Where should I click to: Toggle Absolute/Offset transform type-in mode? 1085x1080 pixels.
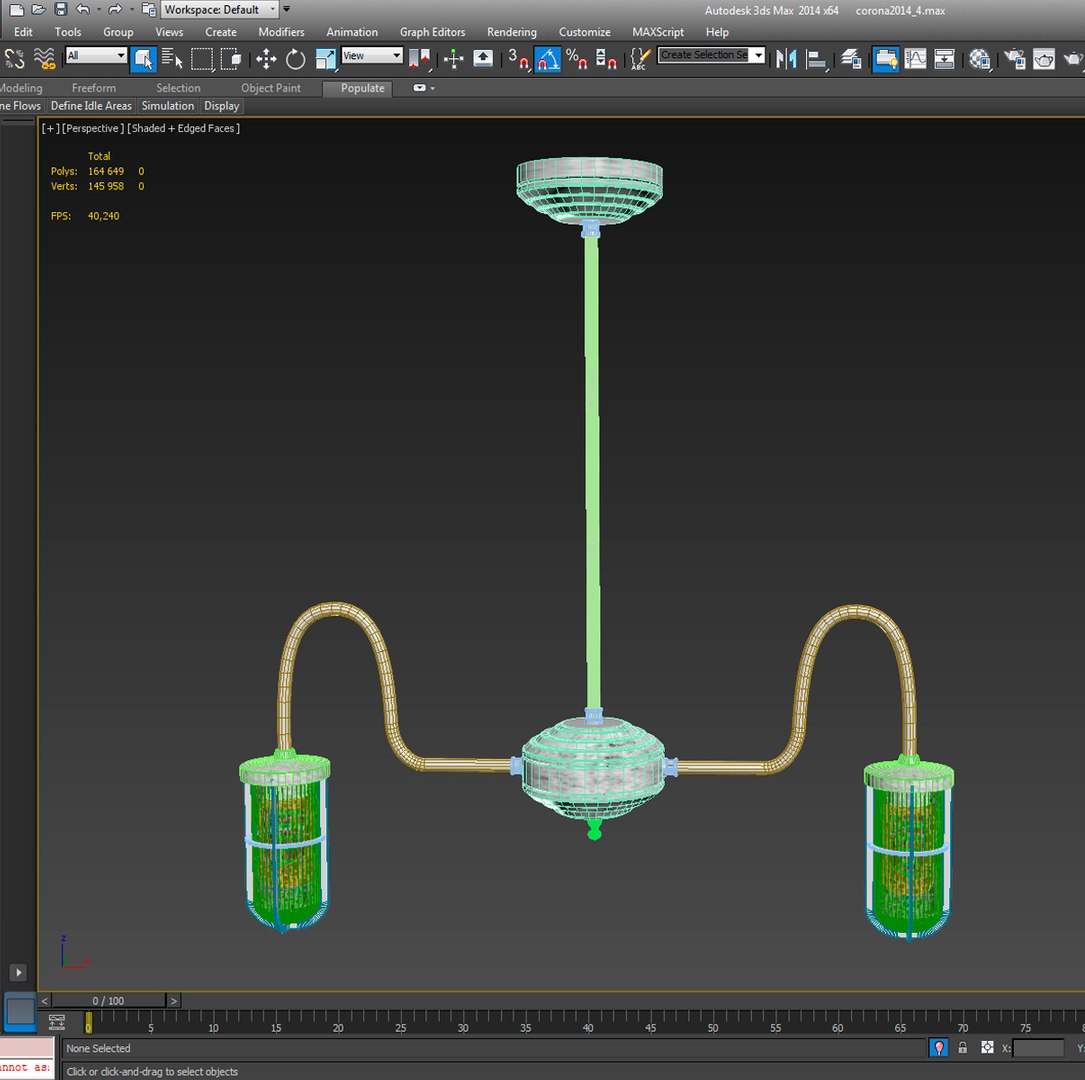tap(987, 1047)
